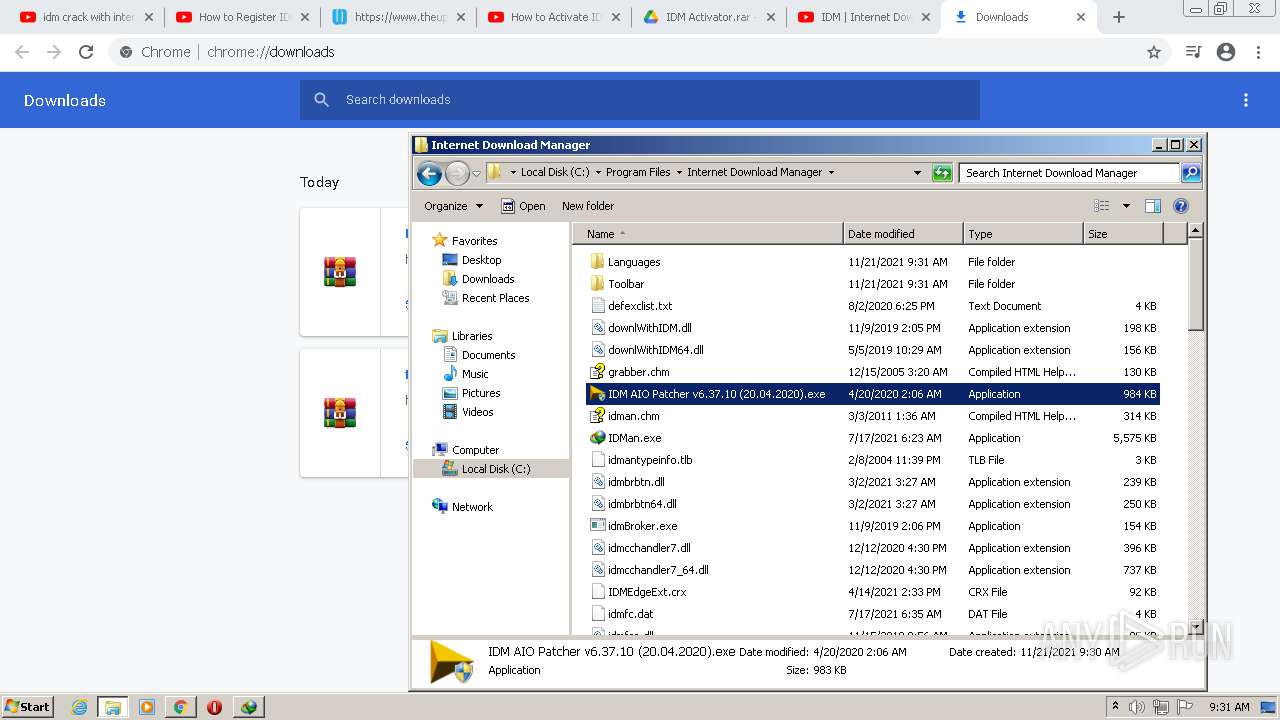Switch to the 'How to Activate ID' tab
Image resolution: width=1280 pixels, height=720 pixels.
click(x=556, y=17)
